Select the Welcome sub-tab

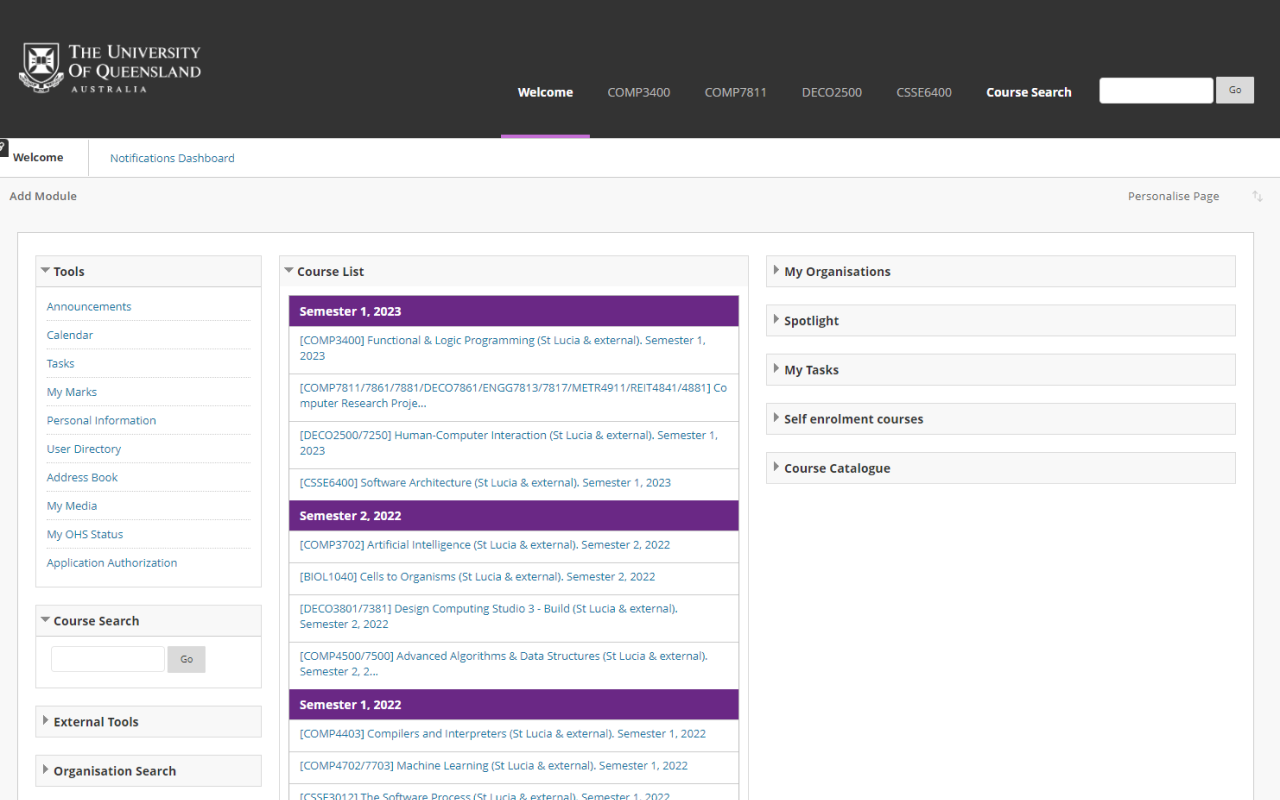(38, 157)
